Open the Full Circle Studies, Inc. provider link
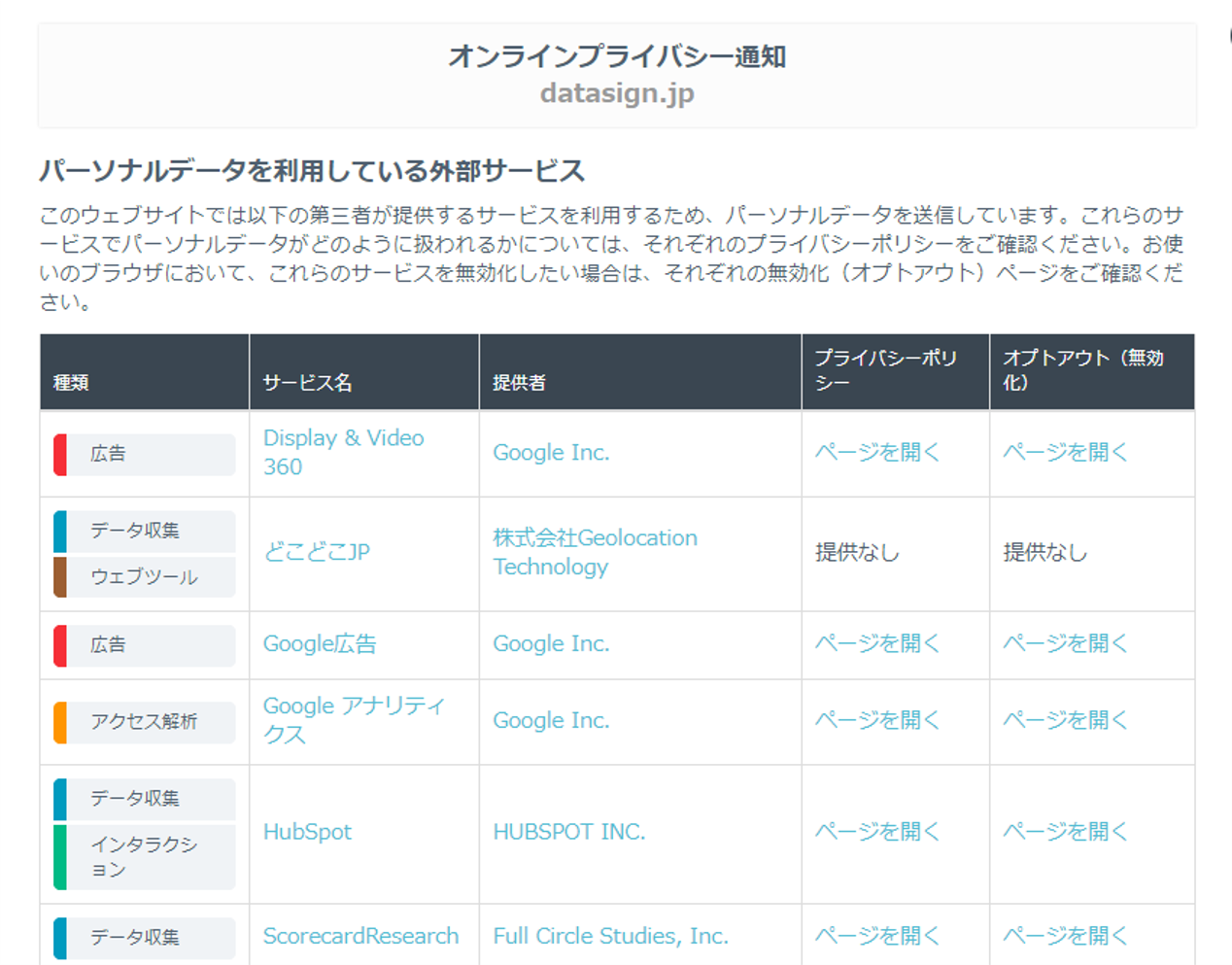Screen dimensions: 1232x965 [610, 936]
